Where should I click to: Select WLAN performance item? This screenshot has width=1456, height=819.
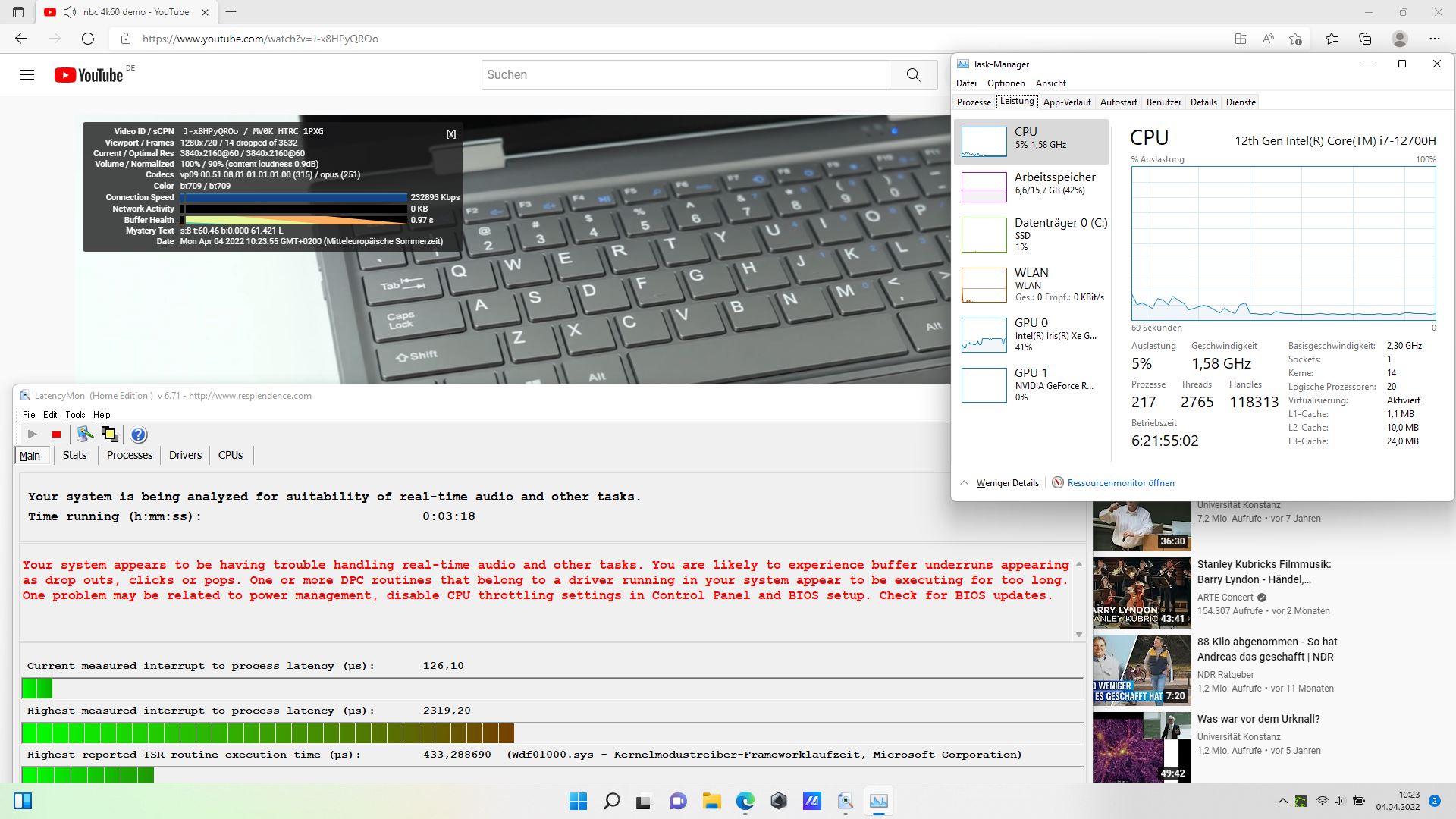pyautogui.click(x=1031, y=284)
